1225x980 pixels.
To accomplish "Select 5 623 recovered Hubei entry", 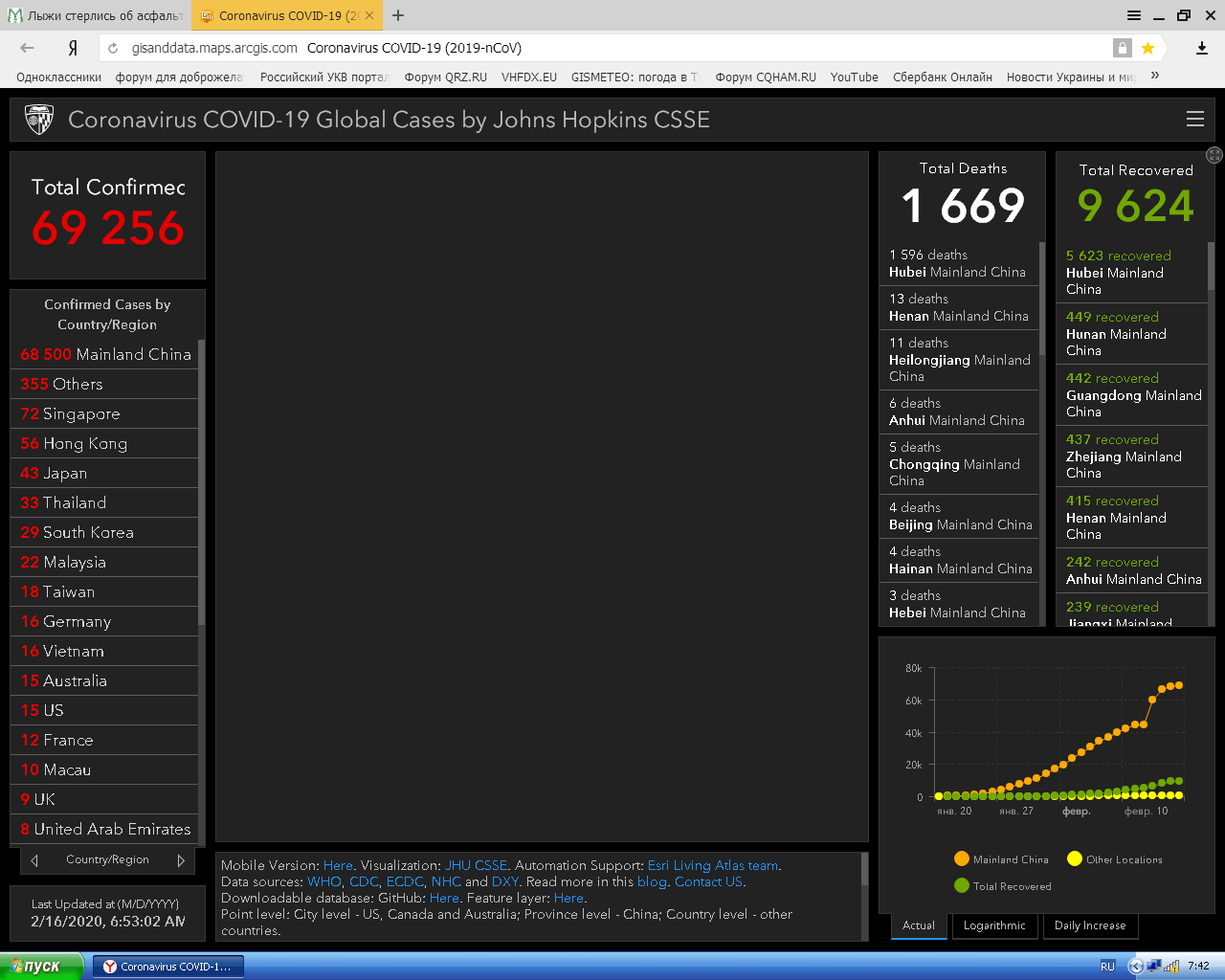I will point(1132,272).
